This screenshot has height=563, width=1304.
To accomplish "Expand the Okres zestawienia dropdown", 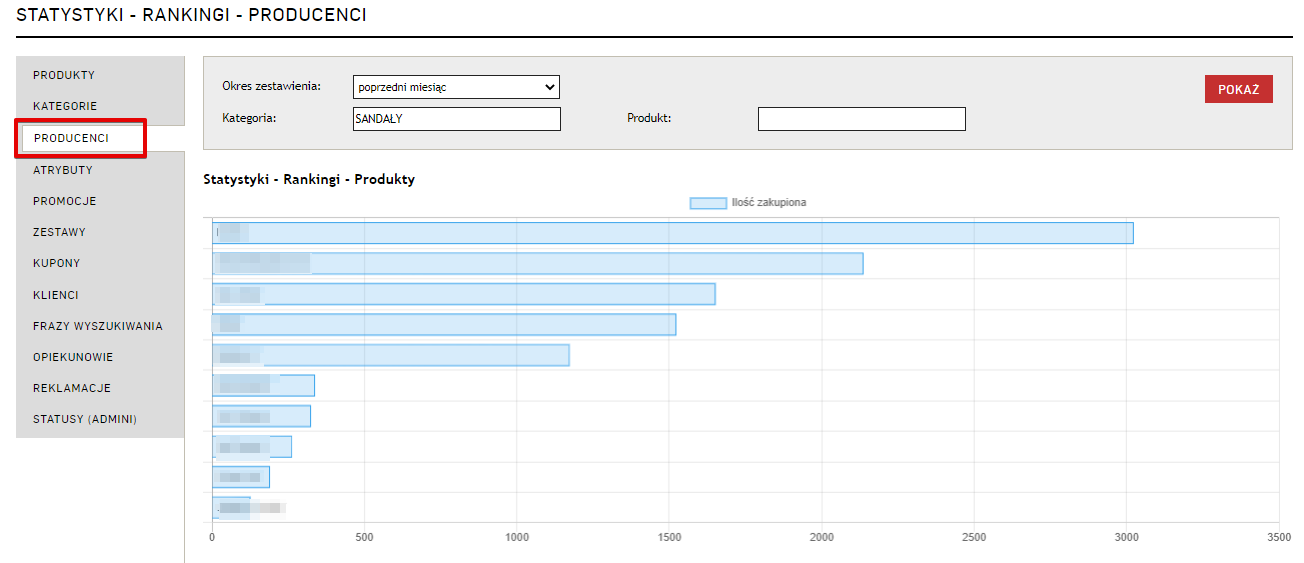I will tap(456, 87).
